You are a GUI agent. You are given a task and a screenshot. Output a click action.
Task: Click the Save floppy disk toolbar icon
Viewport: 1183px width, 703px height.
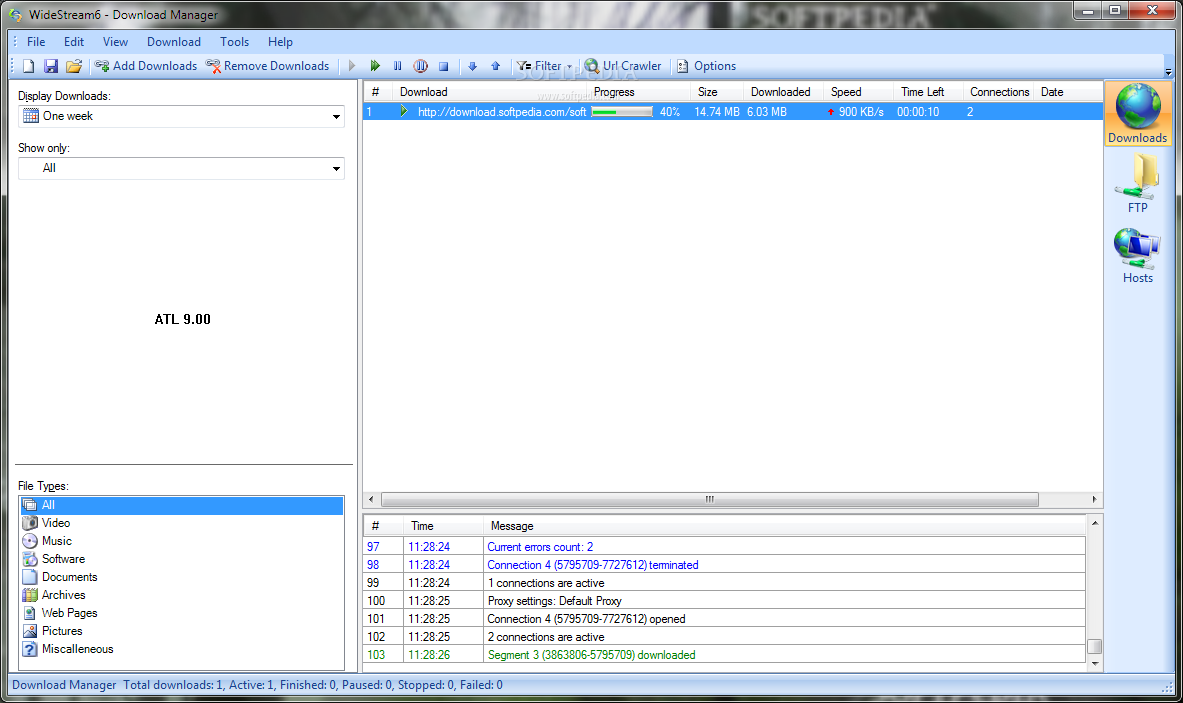tap(51, 66)
